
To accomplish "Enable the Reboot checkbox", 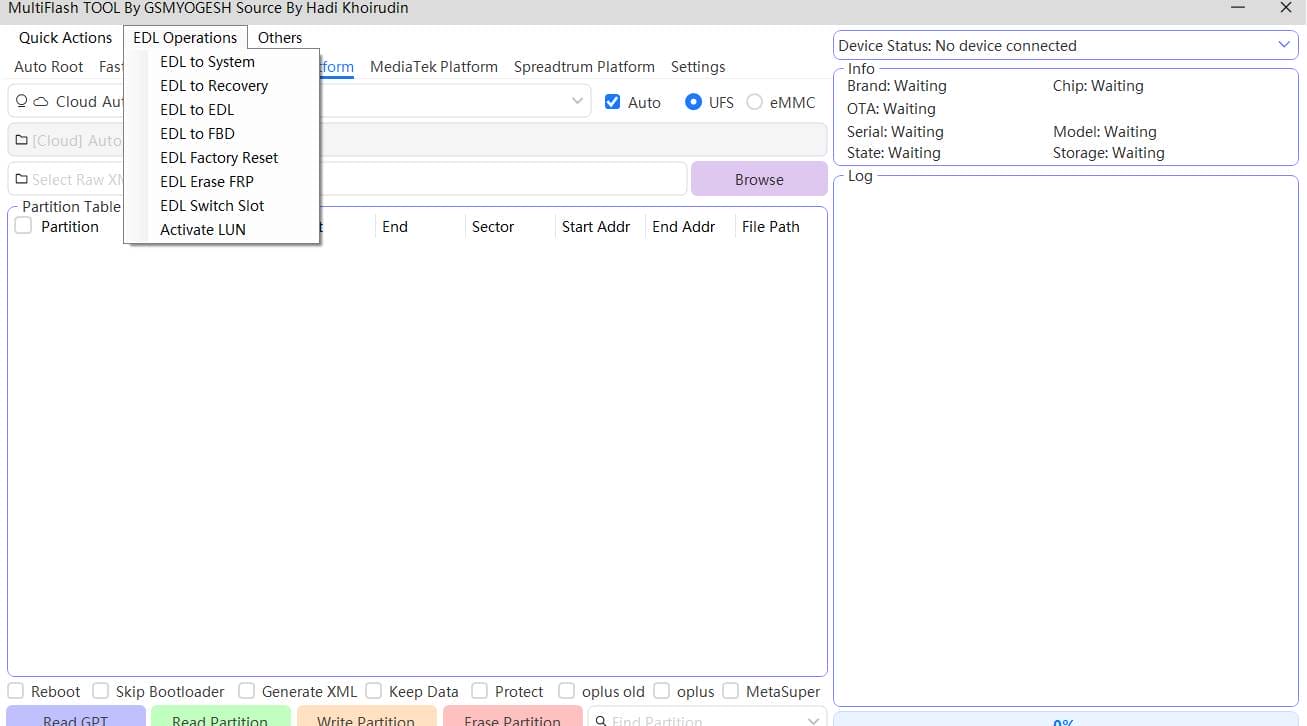I will click(15, 690).
